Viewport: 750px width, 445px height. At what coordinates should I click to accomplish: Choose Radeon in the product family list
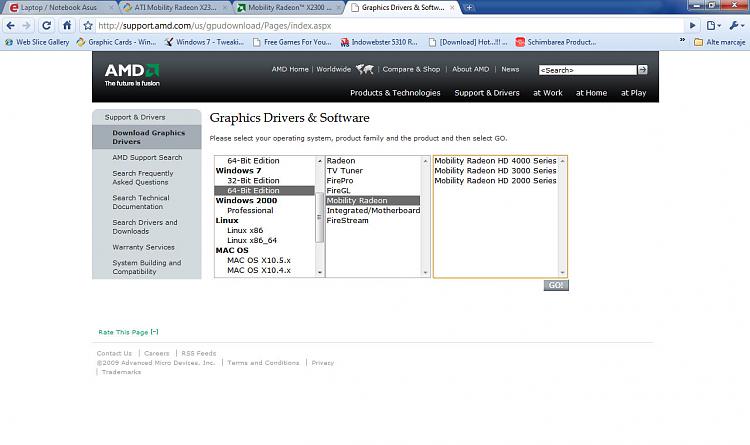click(341, 161)
